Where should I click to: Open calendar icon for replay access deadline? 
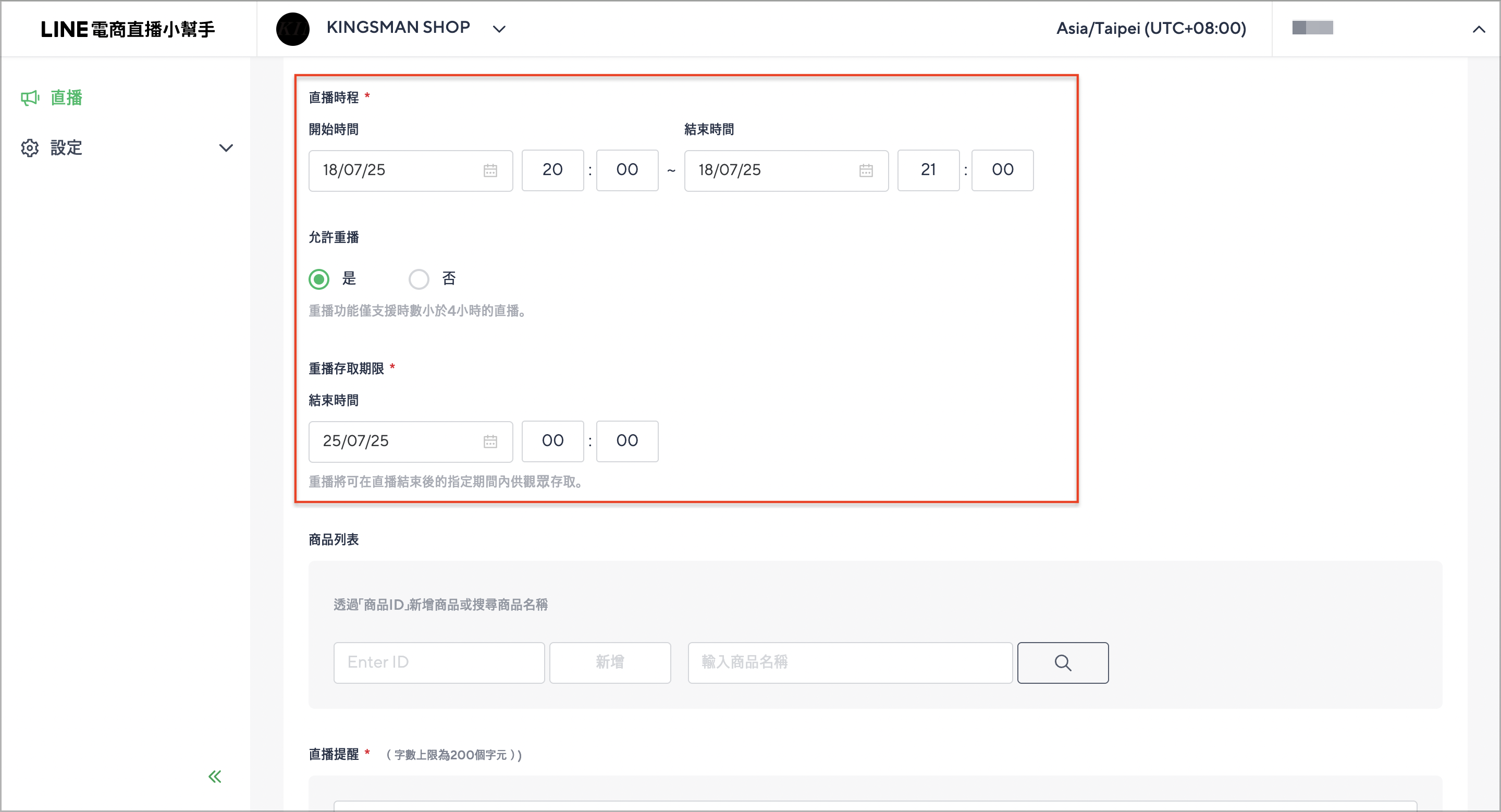tap(490, 441)
